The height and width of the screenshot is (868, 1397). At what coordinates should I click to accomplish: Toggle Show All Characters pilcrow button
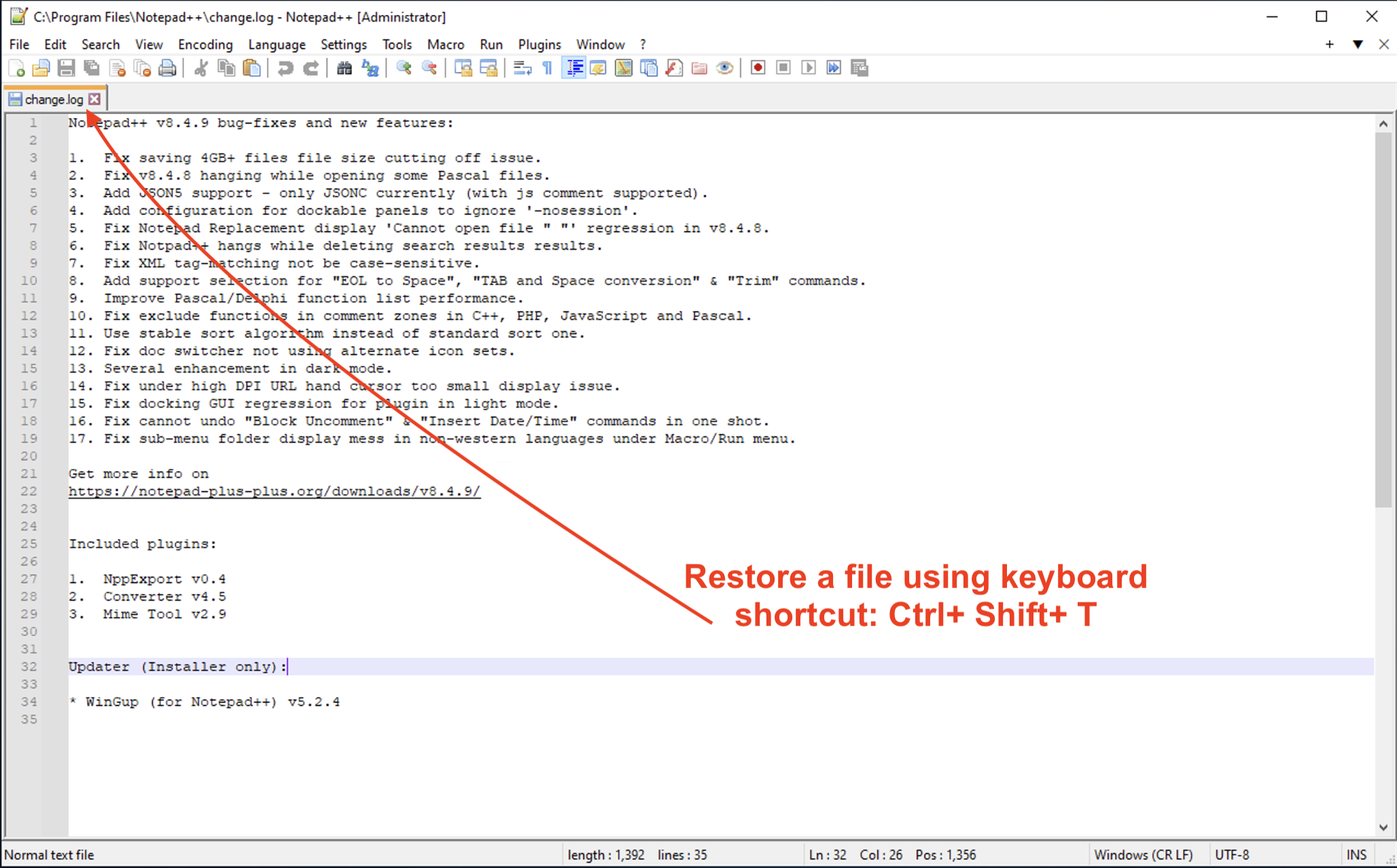pos(548,68)
